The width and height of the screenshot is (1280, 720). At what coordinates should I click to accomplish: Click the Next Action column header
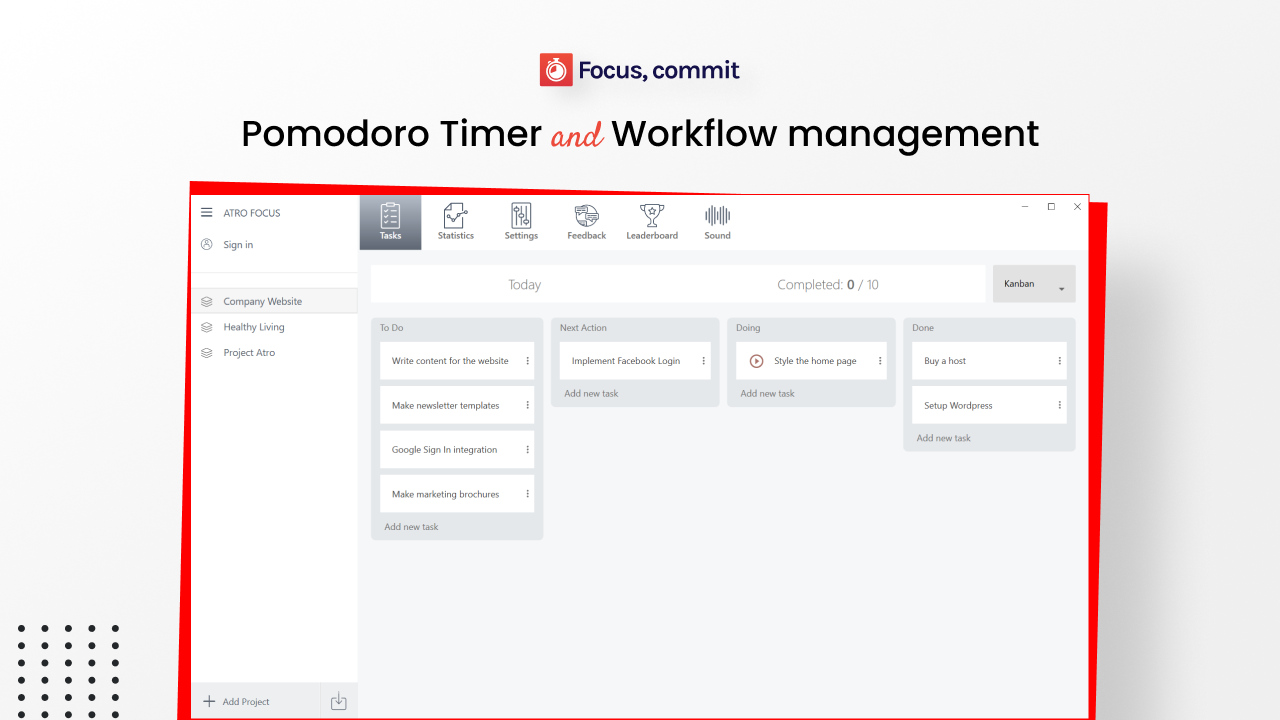click(x=583, y=328)
